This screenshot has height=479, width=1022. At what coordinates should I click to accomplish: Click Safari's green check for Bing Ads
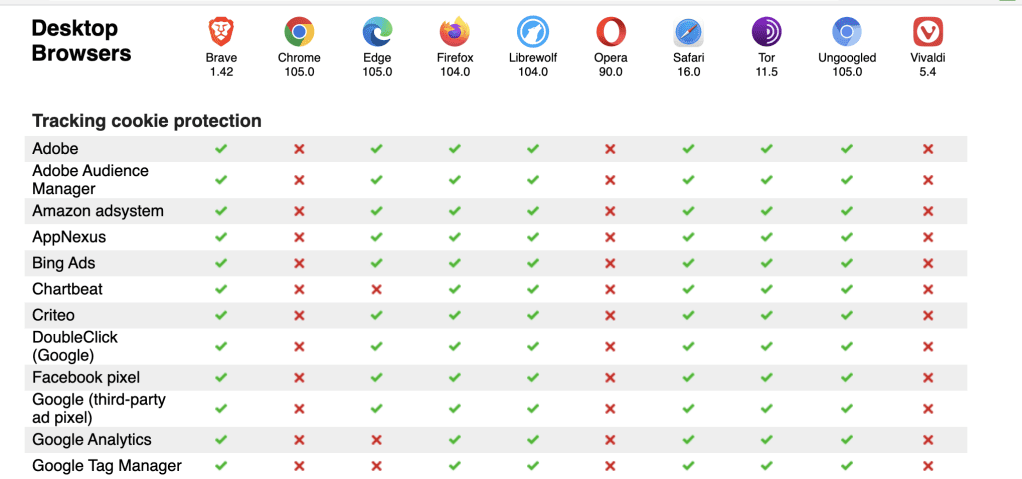click(688, 263)
